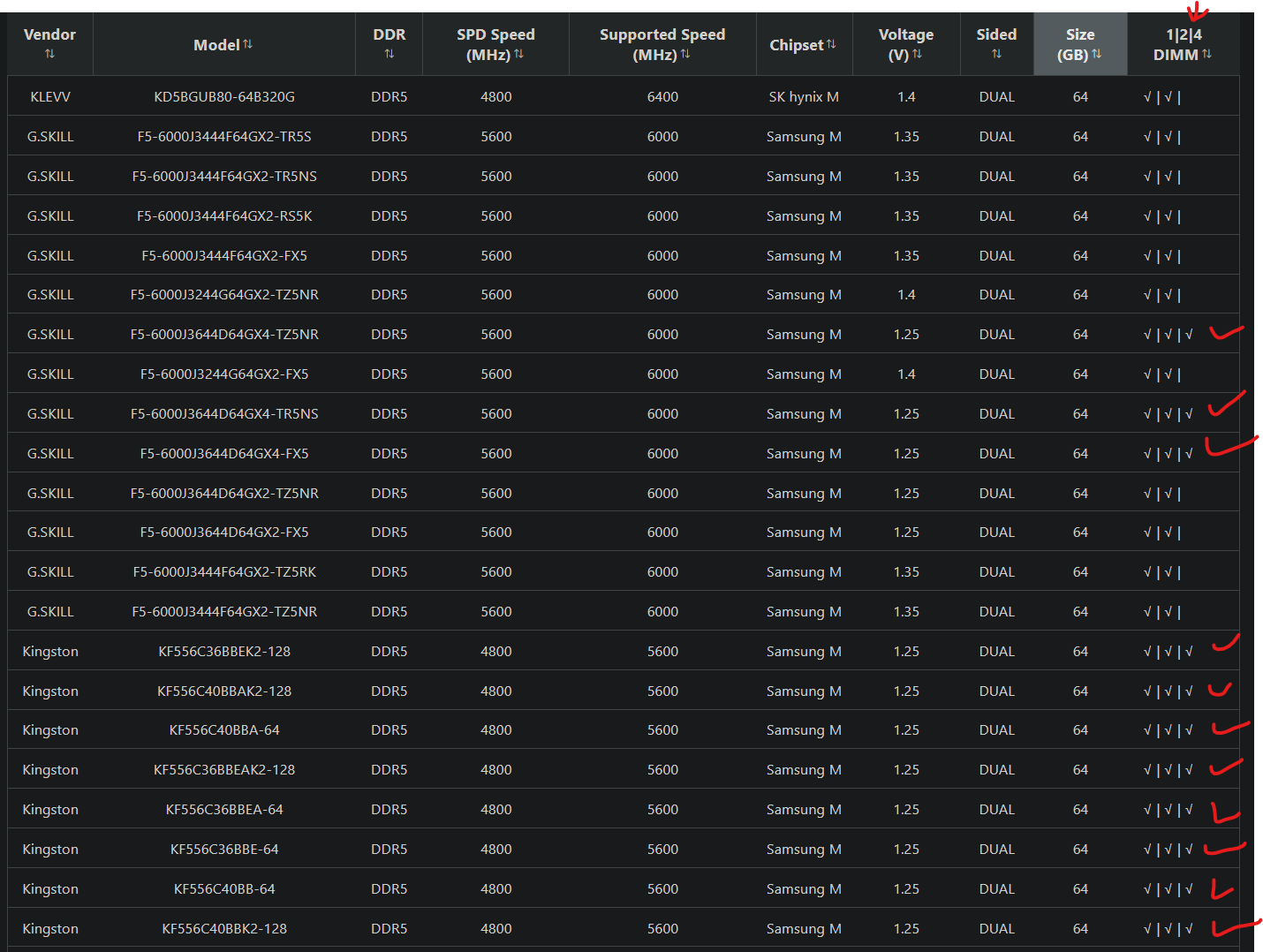The image size is (1263, 952).
Task: Select model KD5BGUB80-64B320G
Action: tap(224, 97)
